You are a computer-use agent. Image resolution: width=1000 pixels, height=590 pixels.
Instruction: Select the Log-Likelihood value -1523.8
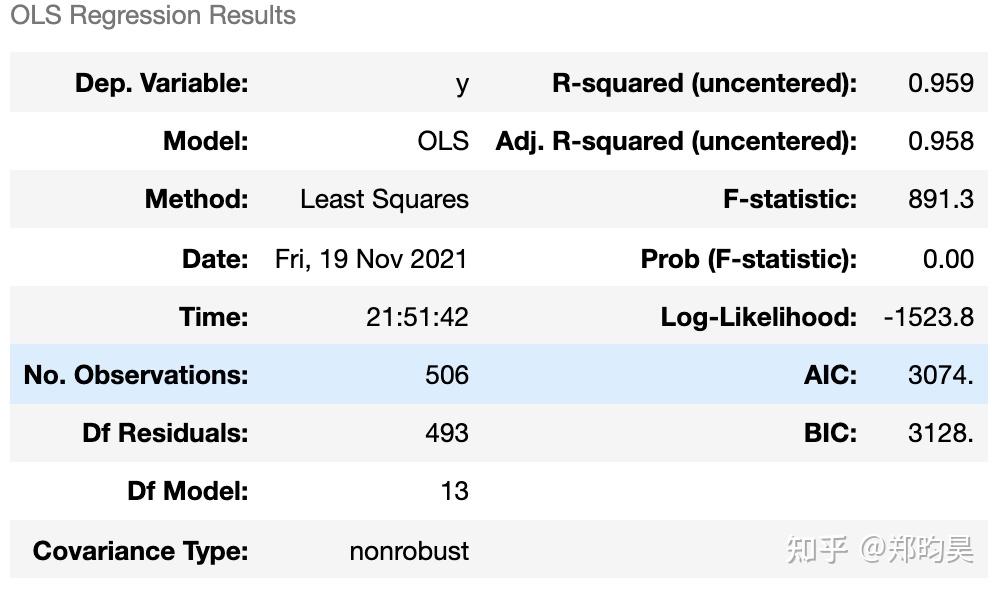point(929,318)
